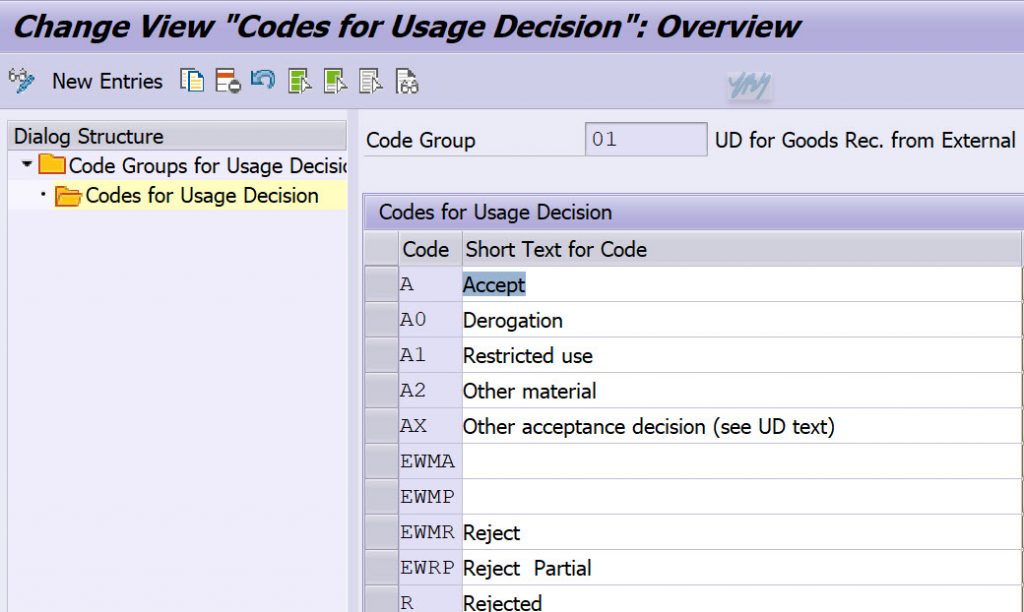
Task: Select row of code A0
Action: 381,319
